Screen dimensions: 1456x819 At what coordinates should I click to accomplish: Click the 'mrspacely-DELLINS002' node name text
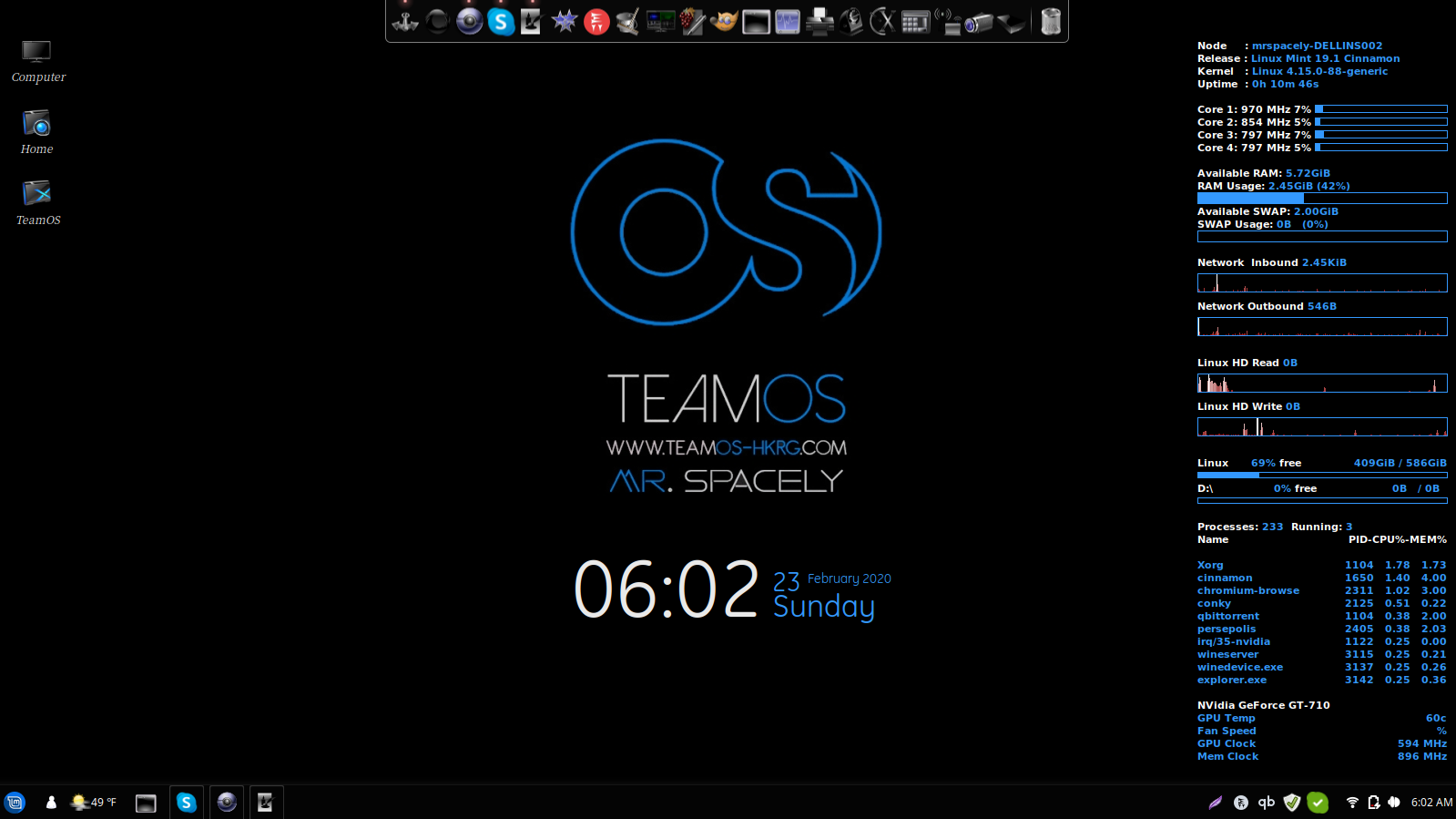click(1317, 46)
